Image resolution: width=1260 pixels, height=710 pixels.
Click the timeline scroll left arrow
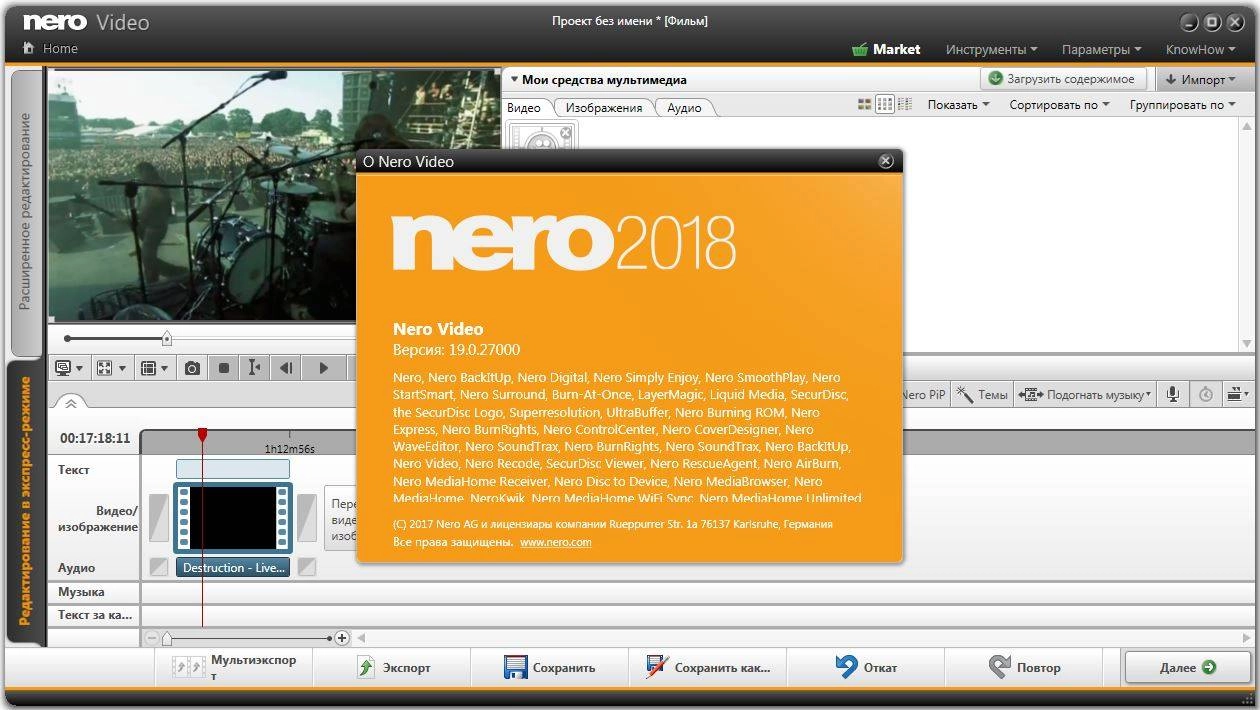click(x=362, y=637)
